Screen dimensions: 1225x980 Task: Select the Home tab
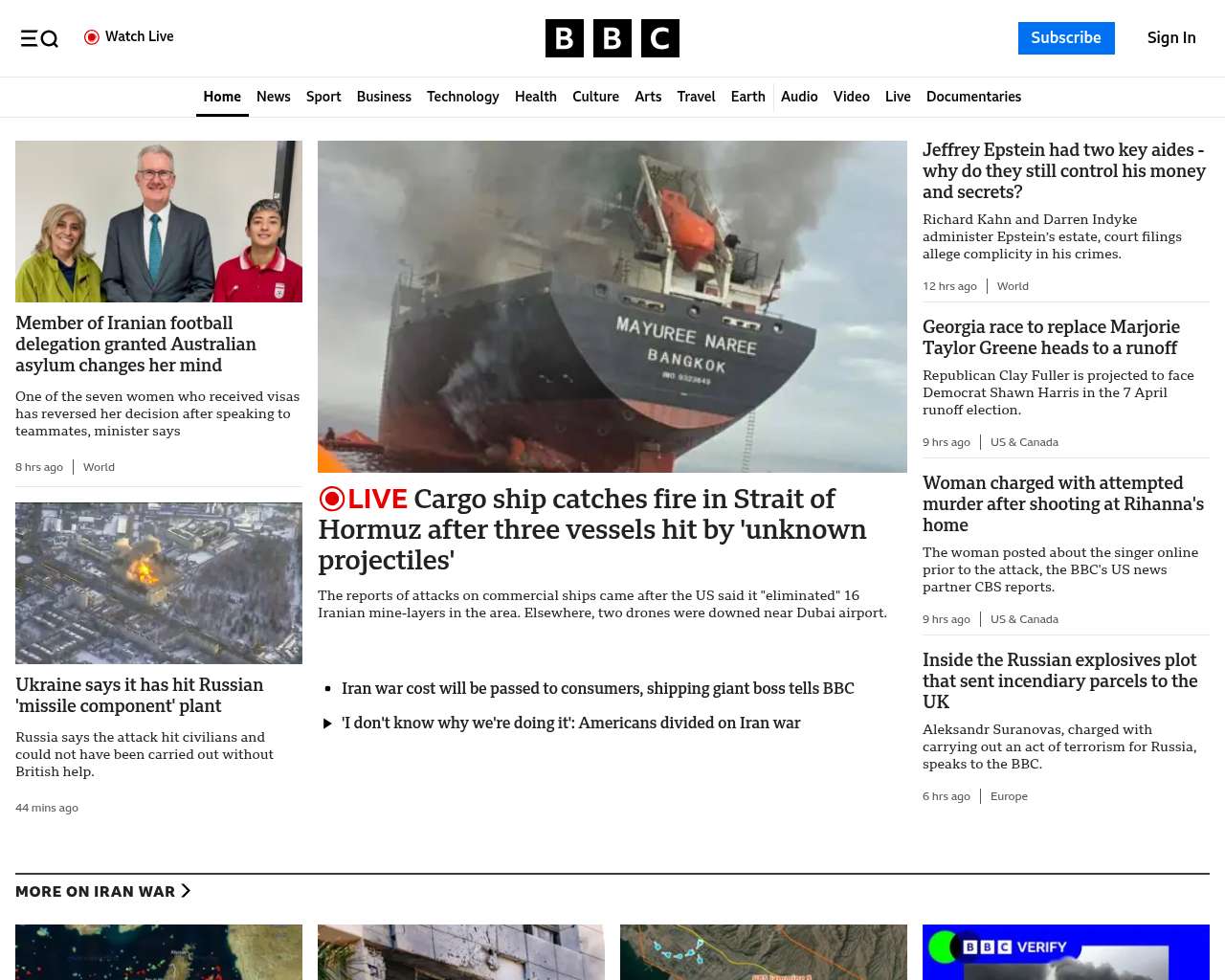tap(222, 97)
